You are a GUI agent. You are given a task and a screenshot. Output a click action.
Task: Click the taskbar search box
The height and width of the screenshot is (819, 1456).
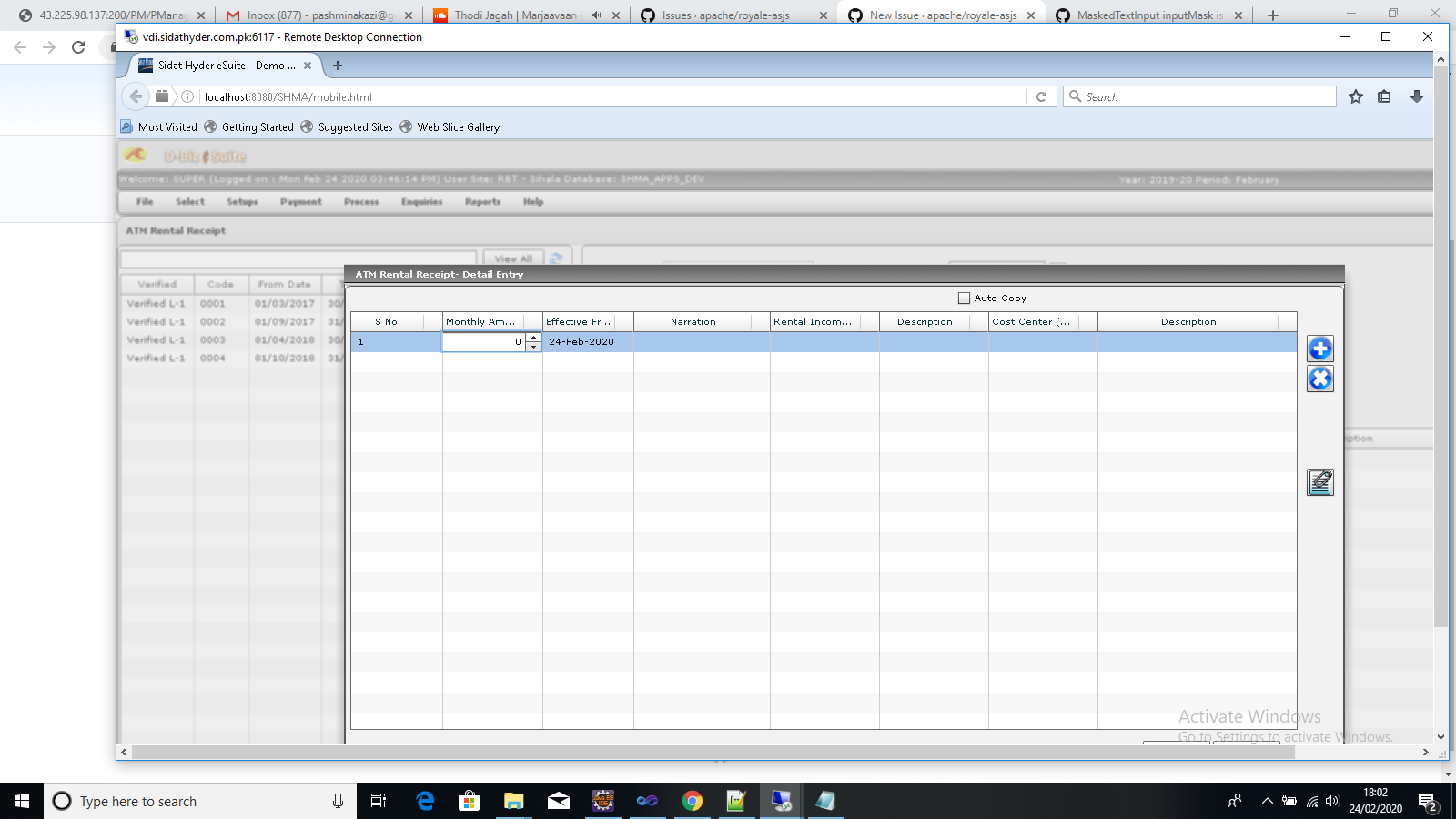(x=200, y=801)
